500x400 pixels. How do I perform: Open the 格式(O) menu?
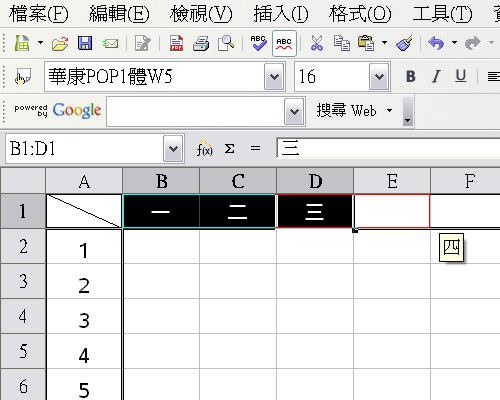tap(360, 14)
